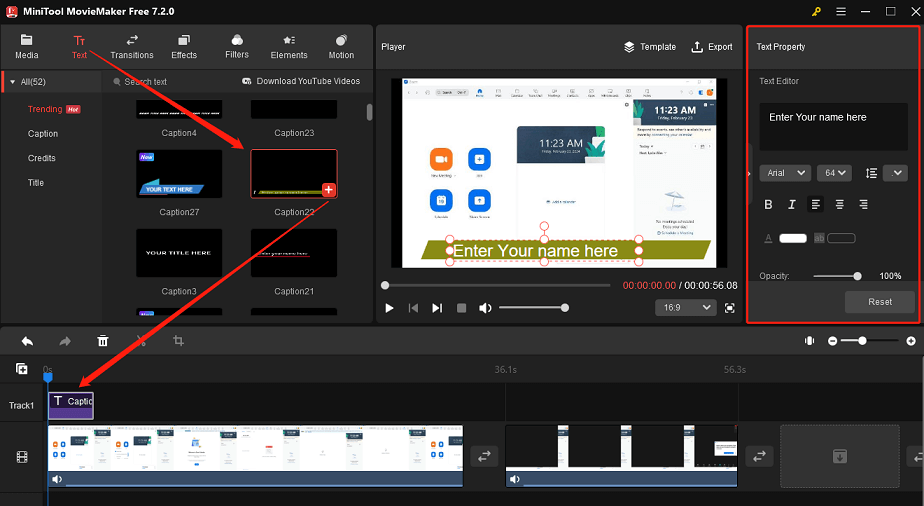Mute the second video clip audio

coord(514,479)
